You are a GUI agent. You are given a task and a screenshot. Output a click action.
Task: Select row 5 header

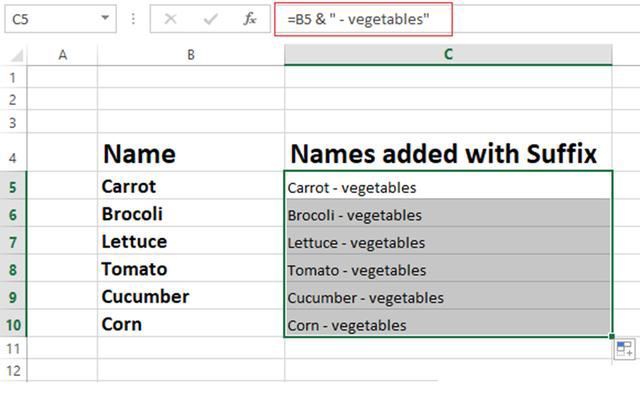click(x=13, y=186)
